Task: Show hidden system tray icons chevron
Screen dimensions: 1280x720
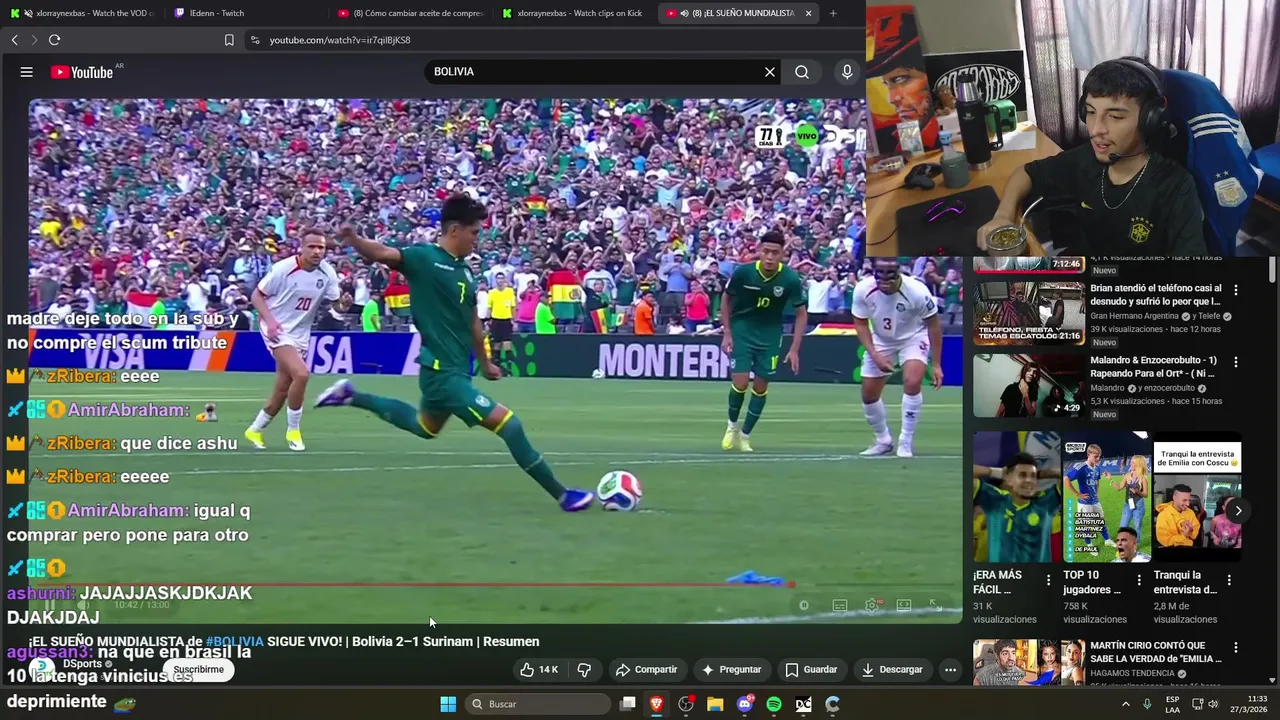Action: click(1126, 704)
